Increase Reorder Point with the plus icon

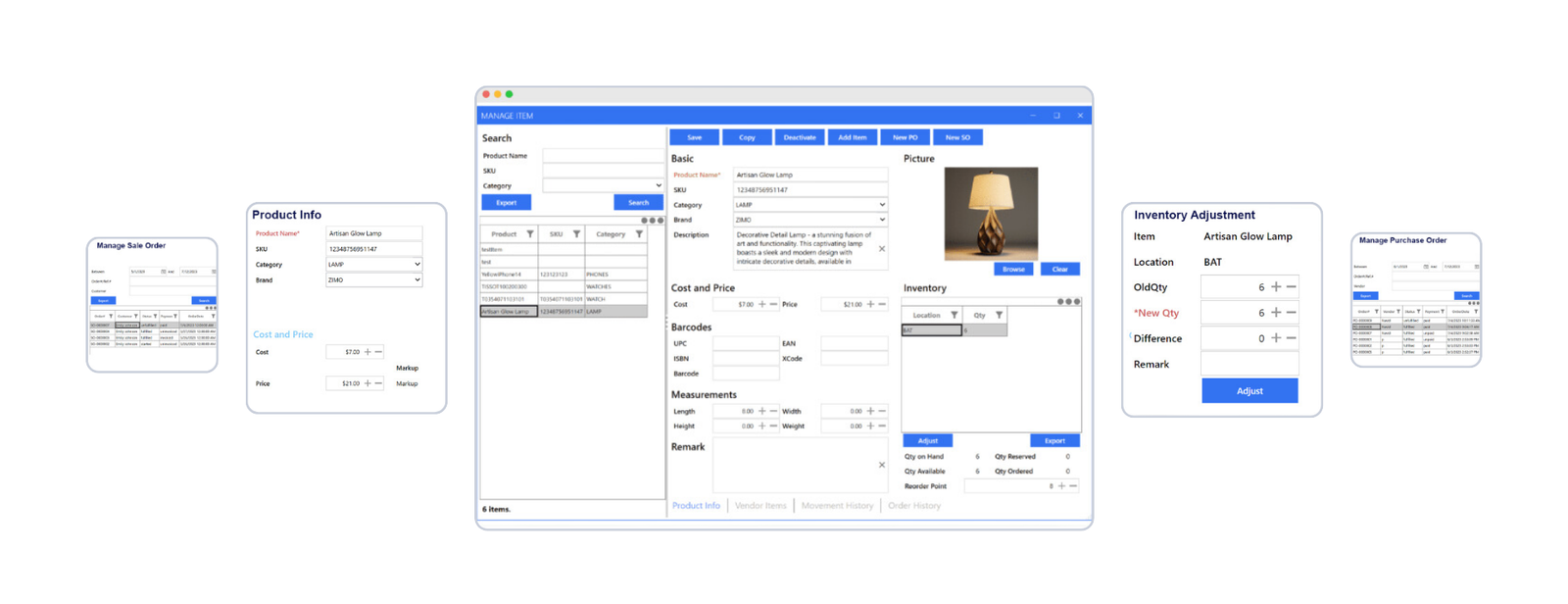click(x=1061, y=486)
